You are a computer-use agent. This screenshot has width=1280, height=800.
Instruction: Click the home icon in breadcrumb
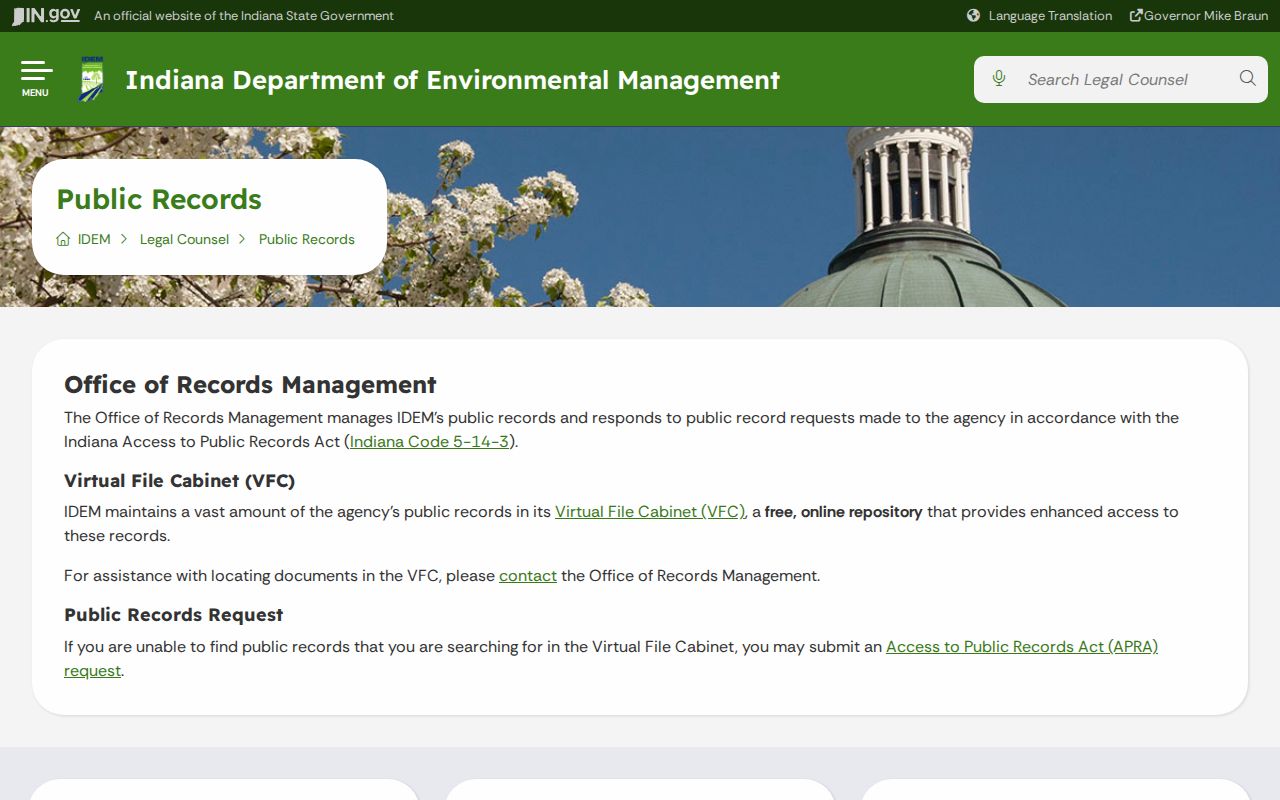[63, 239]
